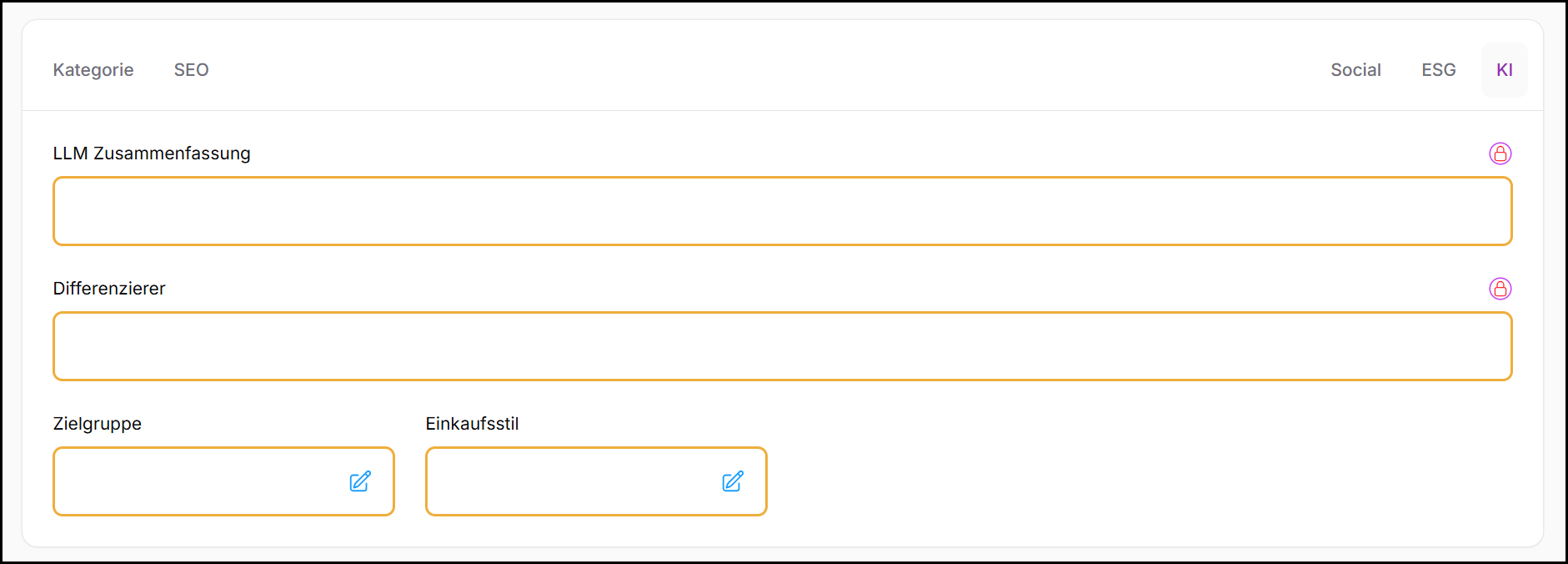Toggle the lock icon for LLM Zusammenfassung
Image resolution: width=1568 pixels, height=564 pixels.
[x=1500, y=154]
